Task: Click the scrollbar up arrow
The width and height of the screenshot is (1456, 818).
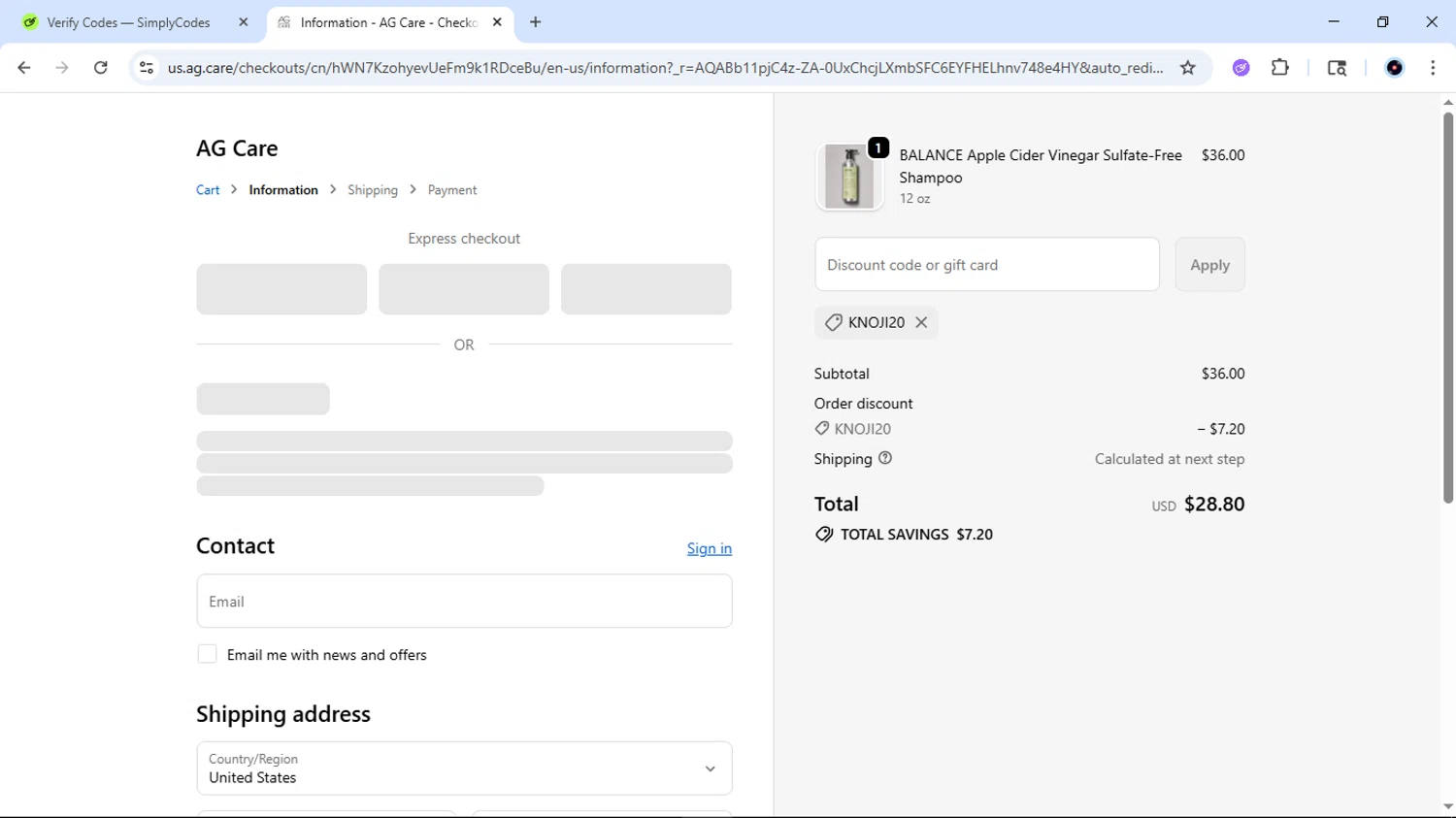Action: 1447,102
